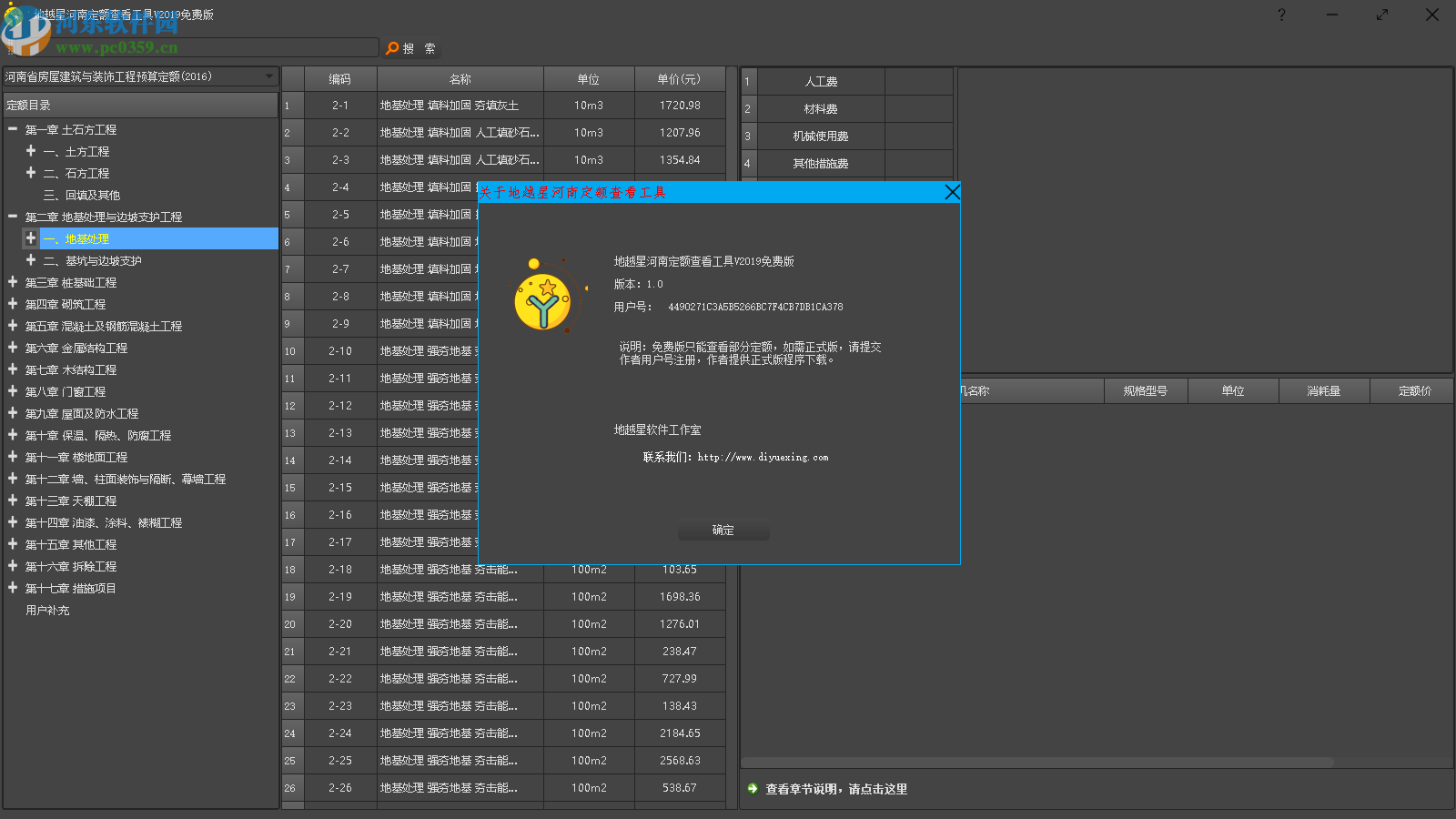The image size is (1456, 819).
Task: Expand 第十二章 墙柱面装饰 node
Action: pyautogui.click(x=13, y=479)
